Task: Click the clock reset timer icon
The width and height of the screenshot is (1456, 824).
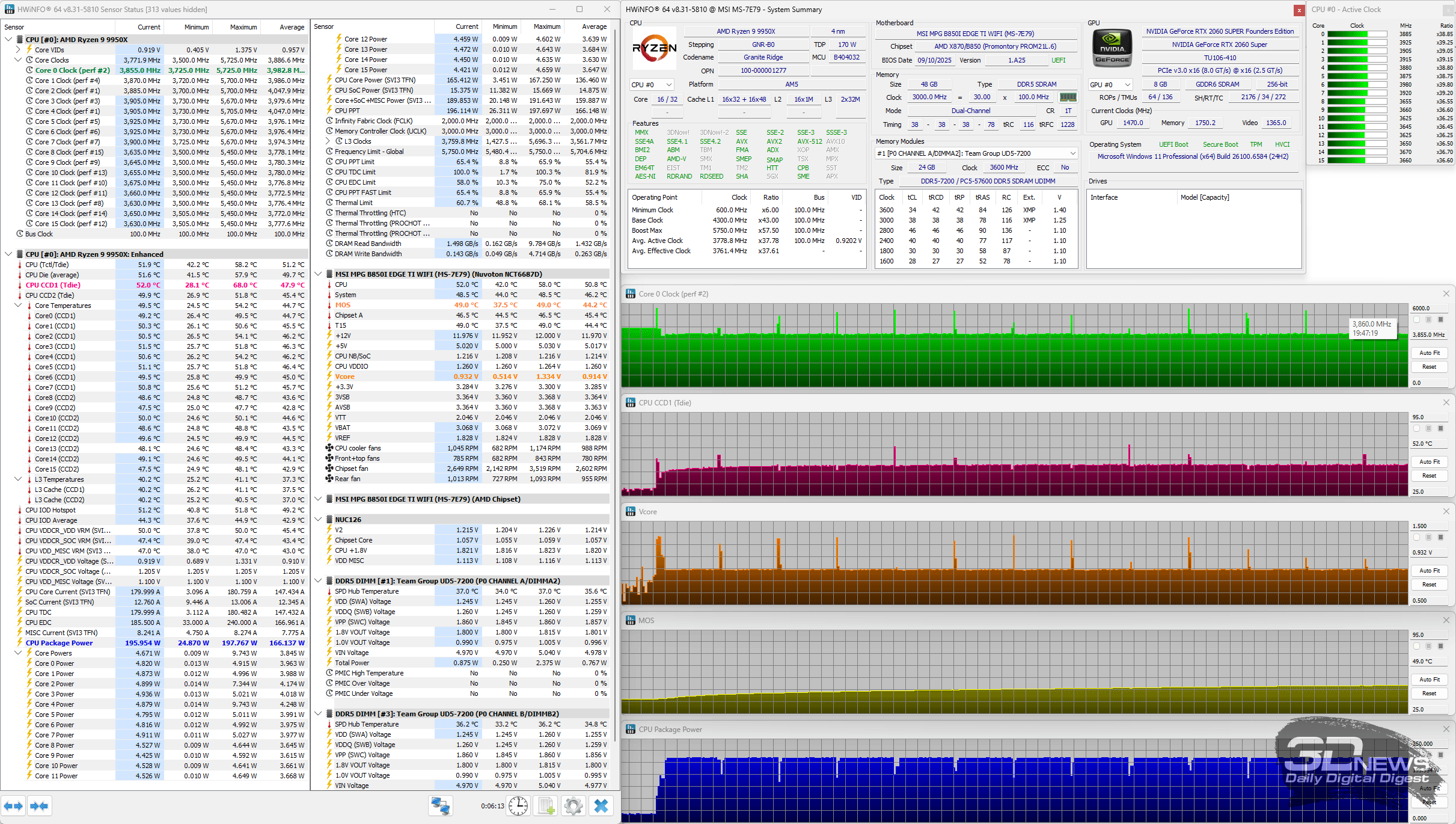Action: (518, 806)
